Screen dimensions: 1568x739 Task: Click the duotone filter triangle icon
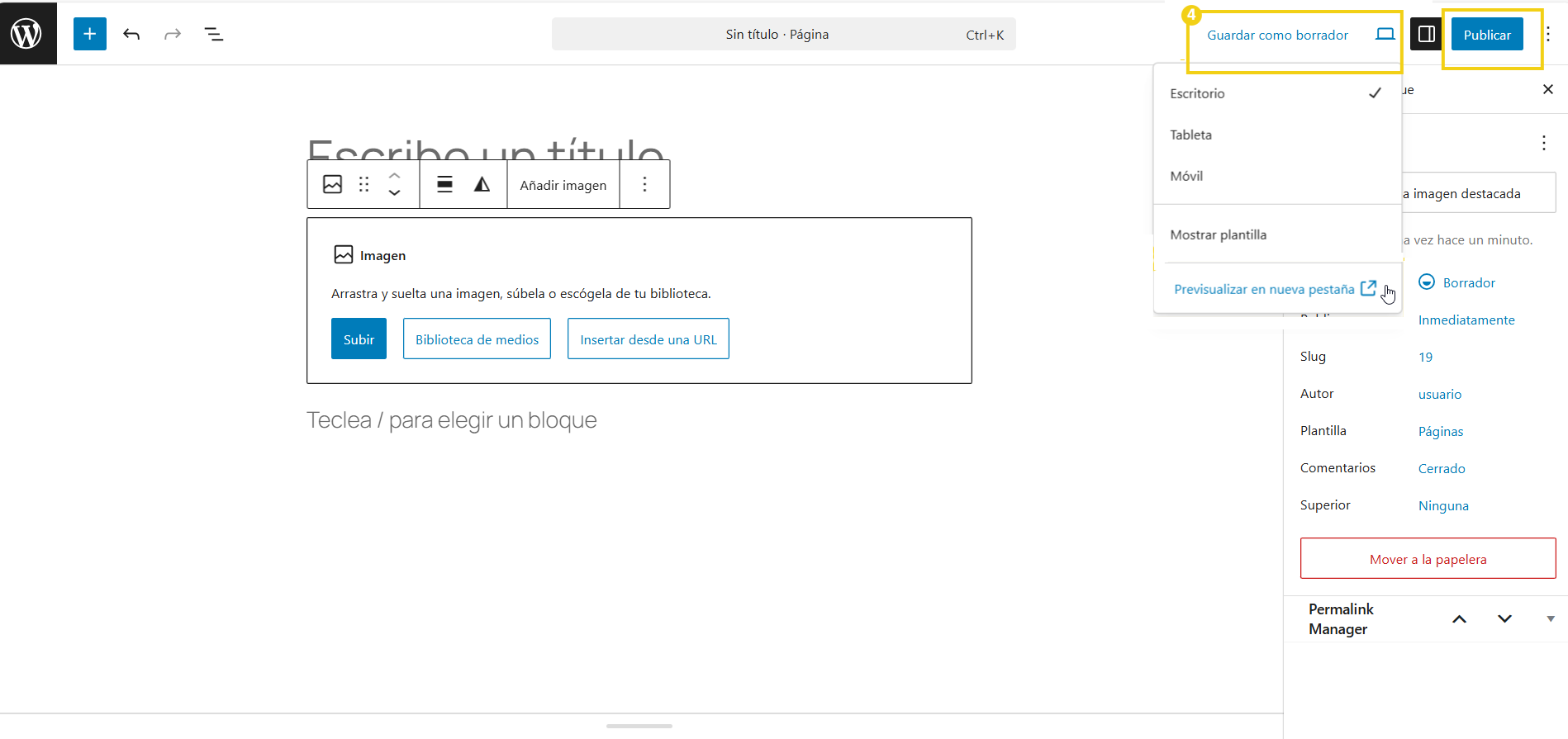tap(482, 184)
